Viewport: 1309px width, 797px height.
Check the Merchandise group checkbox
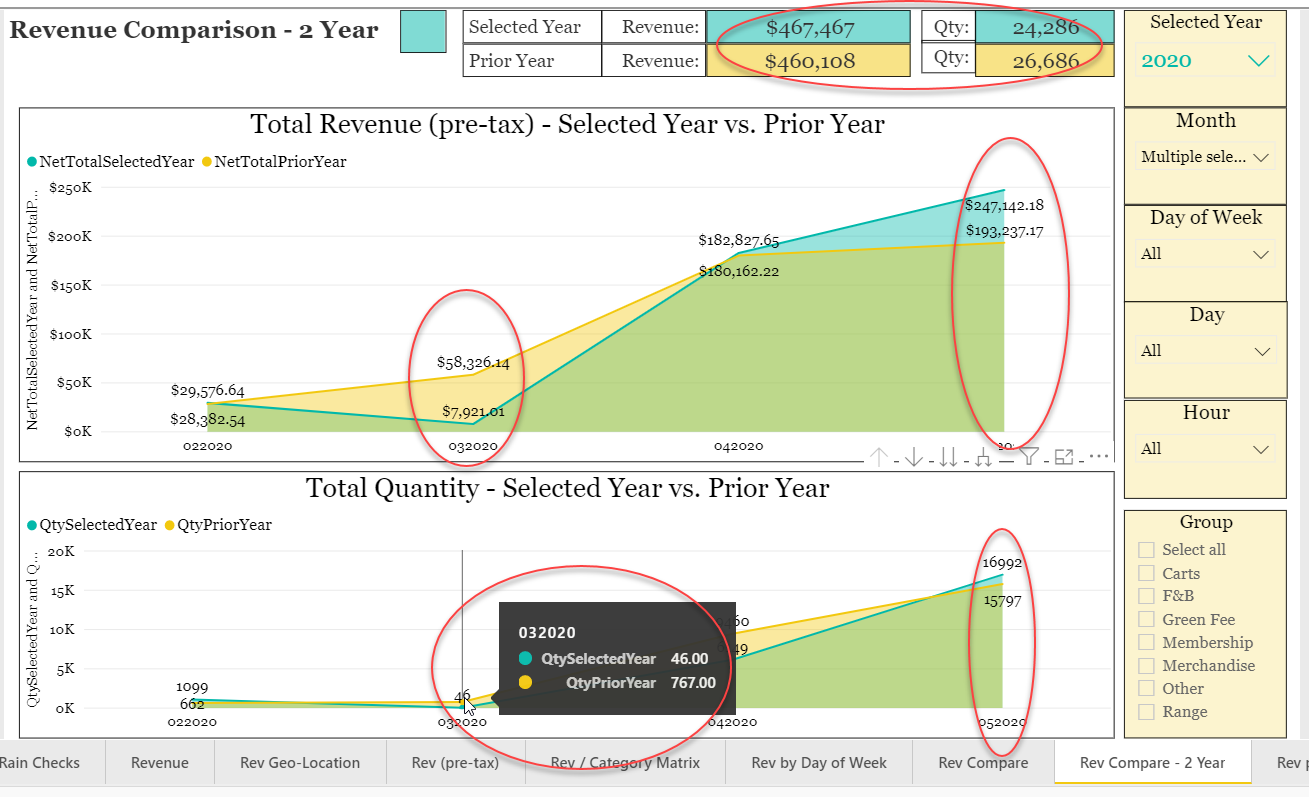point(1144,665)
